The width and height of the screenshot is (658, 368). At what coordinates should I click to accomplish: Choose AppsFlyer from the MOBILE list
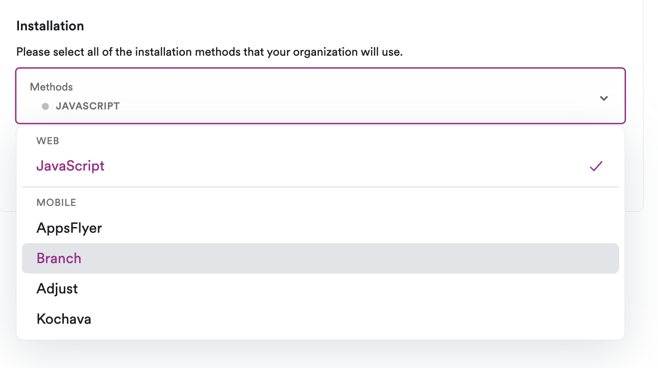coord(320,228)
